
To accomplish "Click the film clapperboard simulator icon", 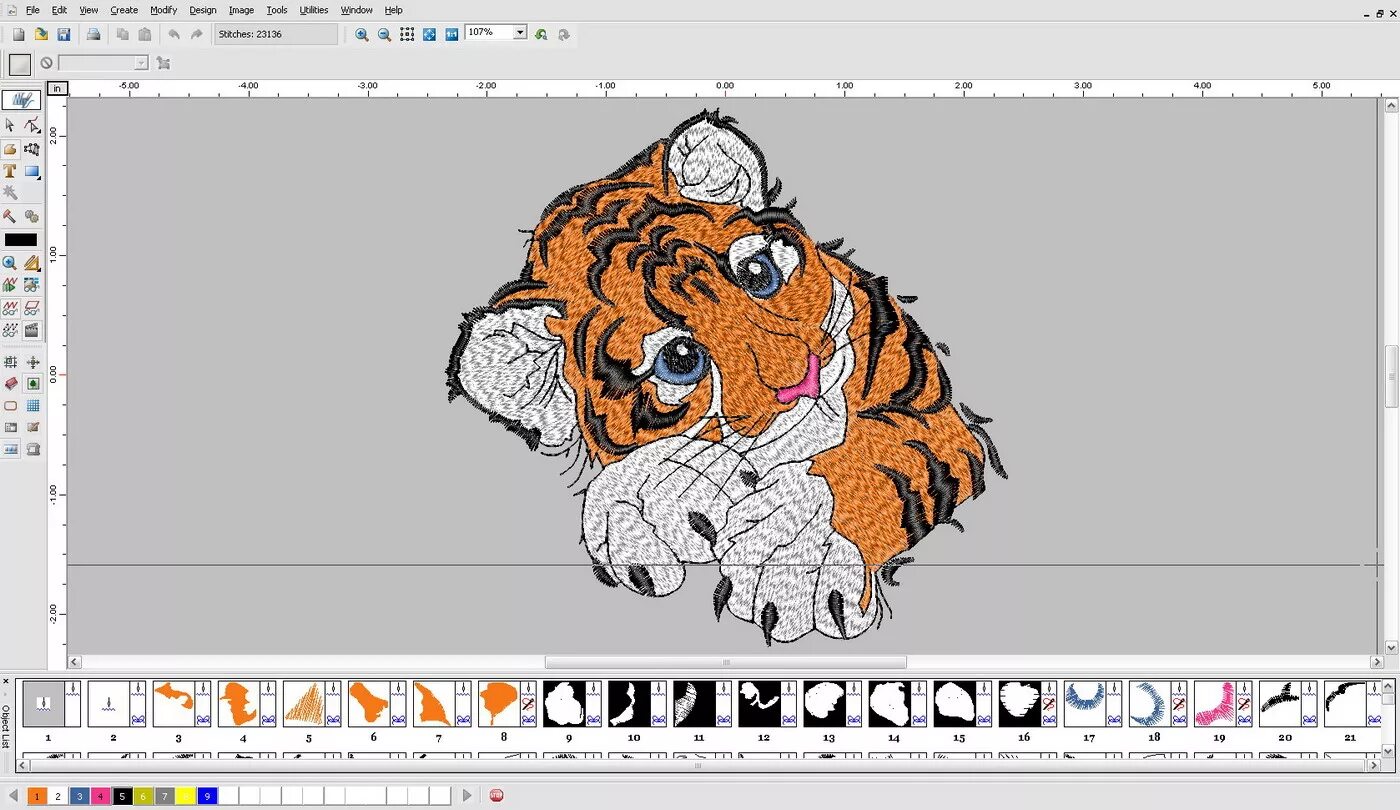I will (x=32, y=329).
